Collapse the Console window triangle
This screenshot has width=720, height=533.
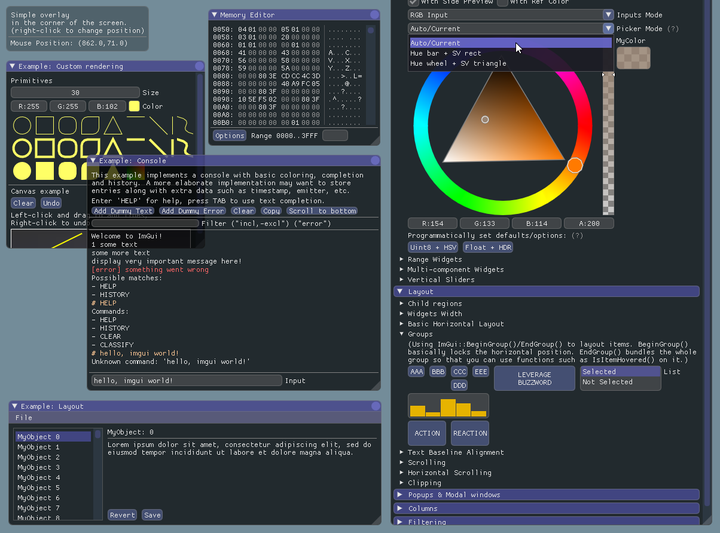coord(94,160)
